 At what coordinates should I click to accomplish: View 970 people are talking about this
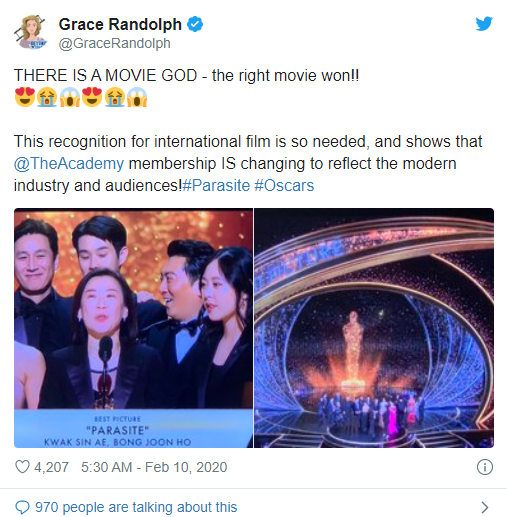136,507
